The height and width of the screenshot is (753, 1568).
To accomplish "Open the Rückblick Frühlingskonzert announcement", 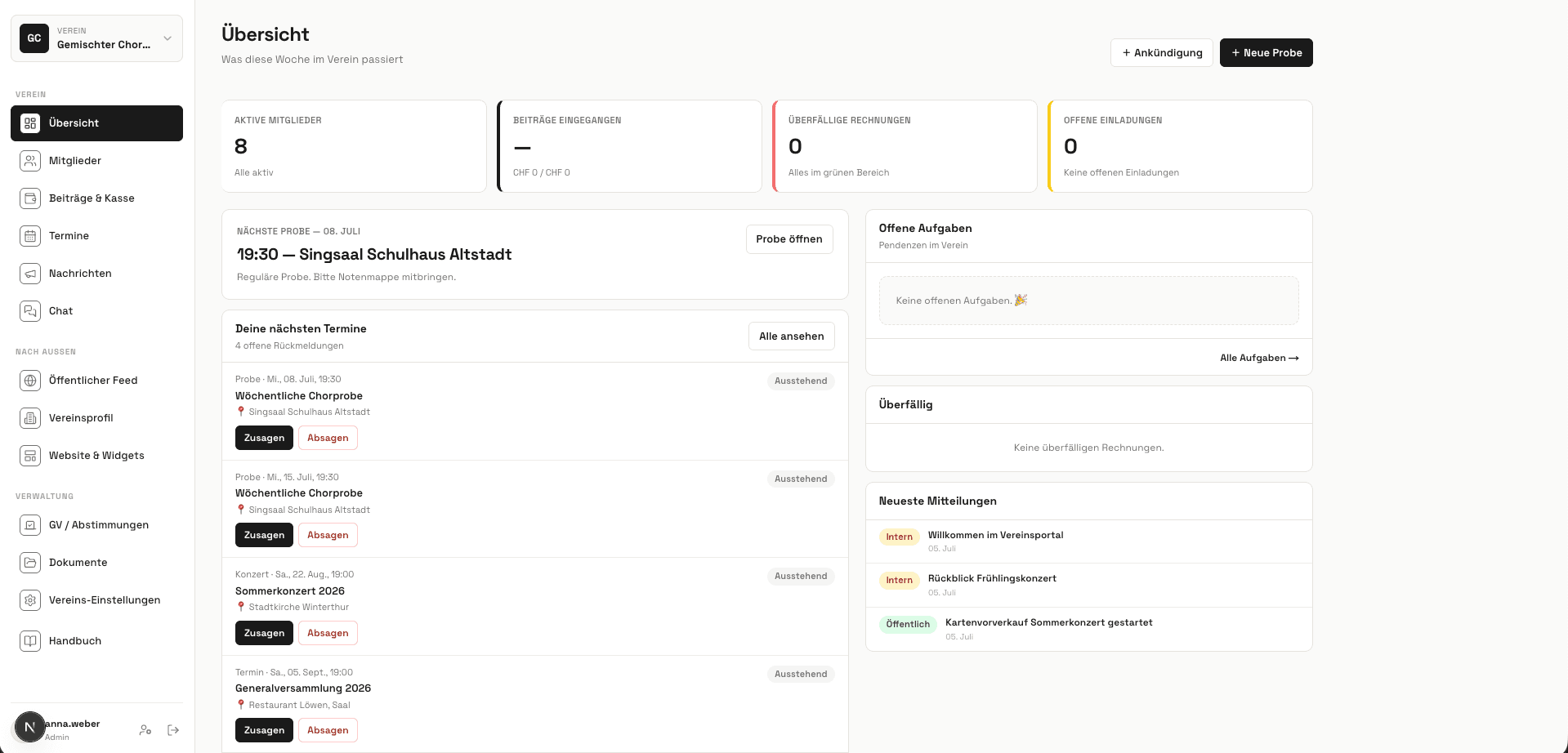I will pyautogui.click(x=1089, y=585).
